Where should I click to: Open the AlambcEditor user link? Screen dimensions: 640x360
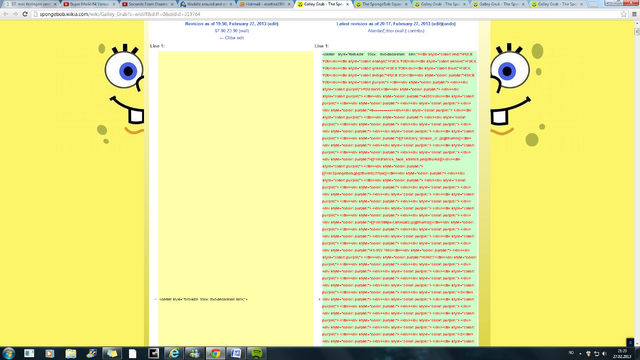(x=381, y=31)
